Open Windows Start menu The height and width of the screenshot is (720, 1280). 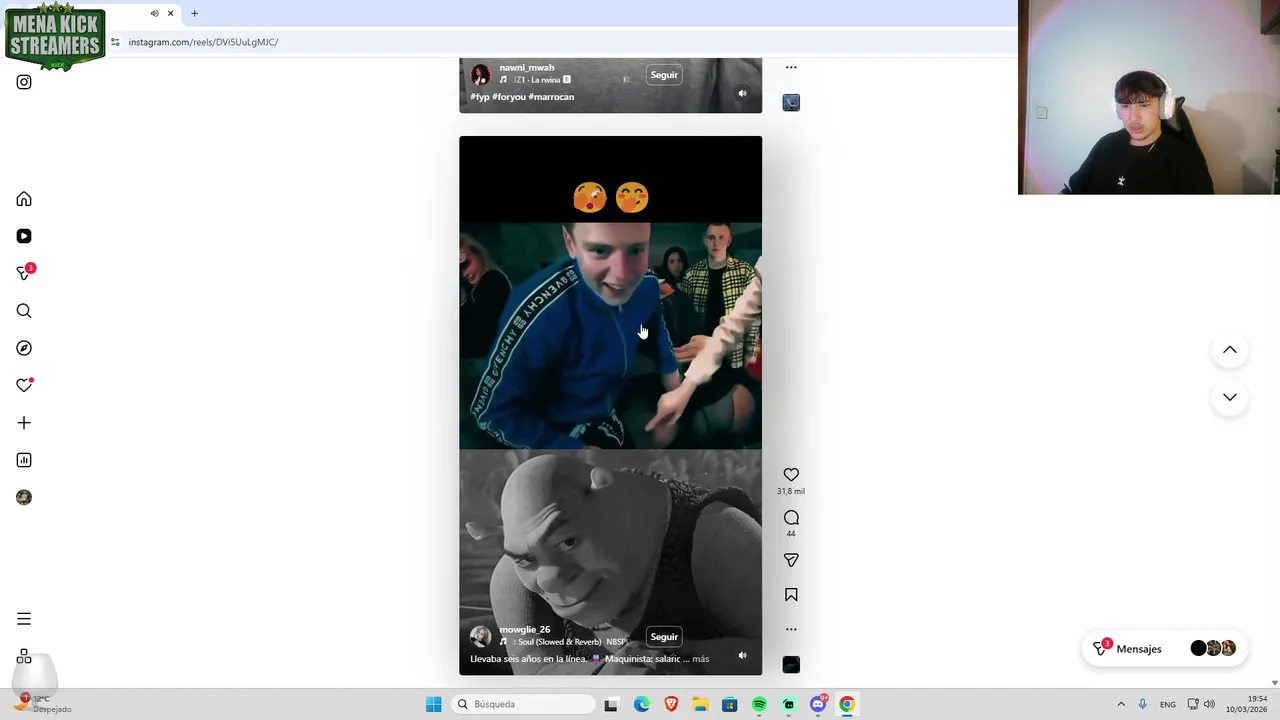(433, 705)
